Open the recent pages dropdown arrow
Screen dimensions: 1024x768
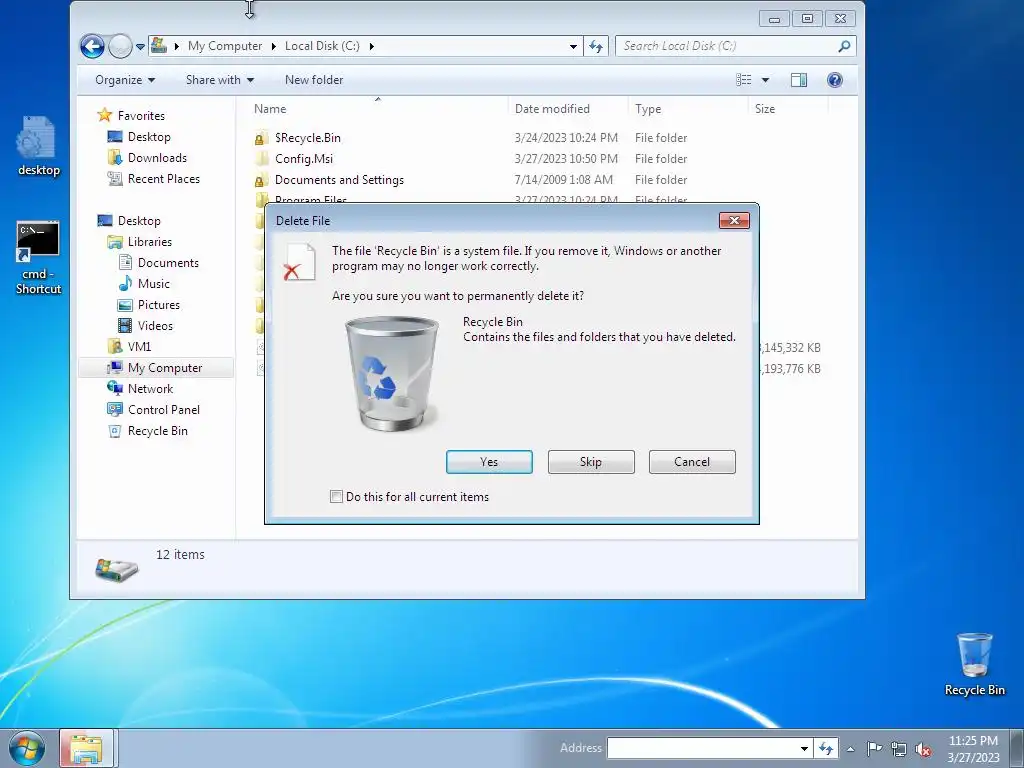pyautogui.click(x=140, y=46)
